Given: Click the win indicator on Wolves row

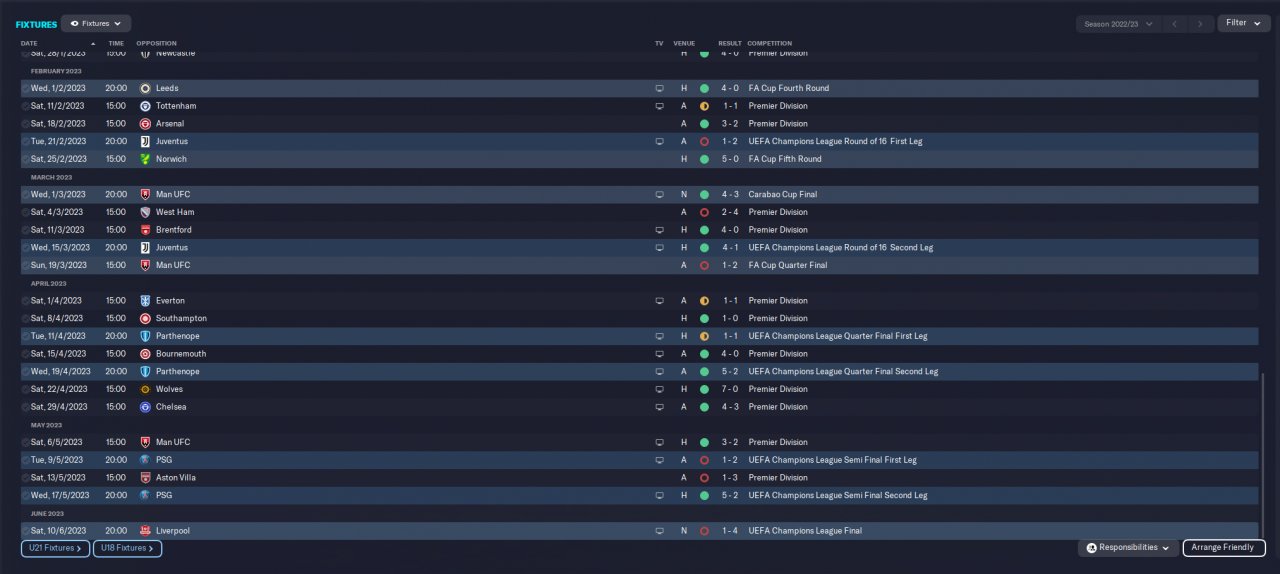Looking at the screenshot, I should pos(704,389).
